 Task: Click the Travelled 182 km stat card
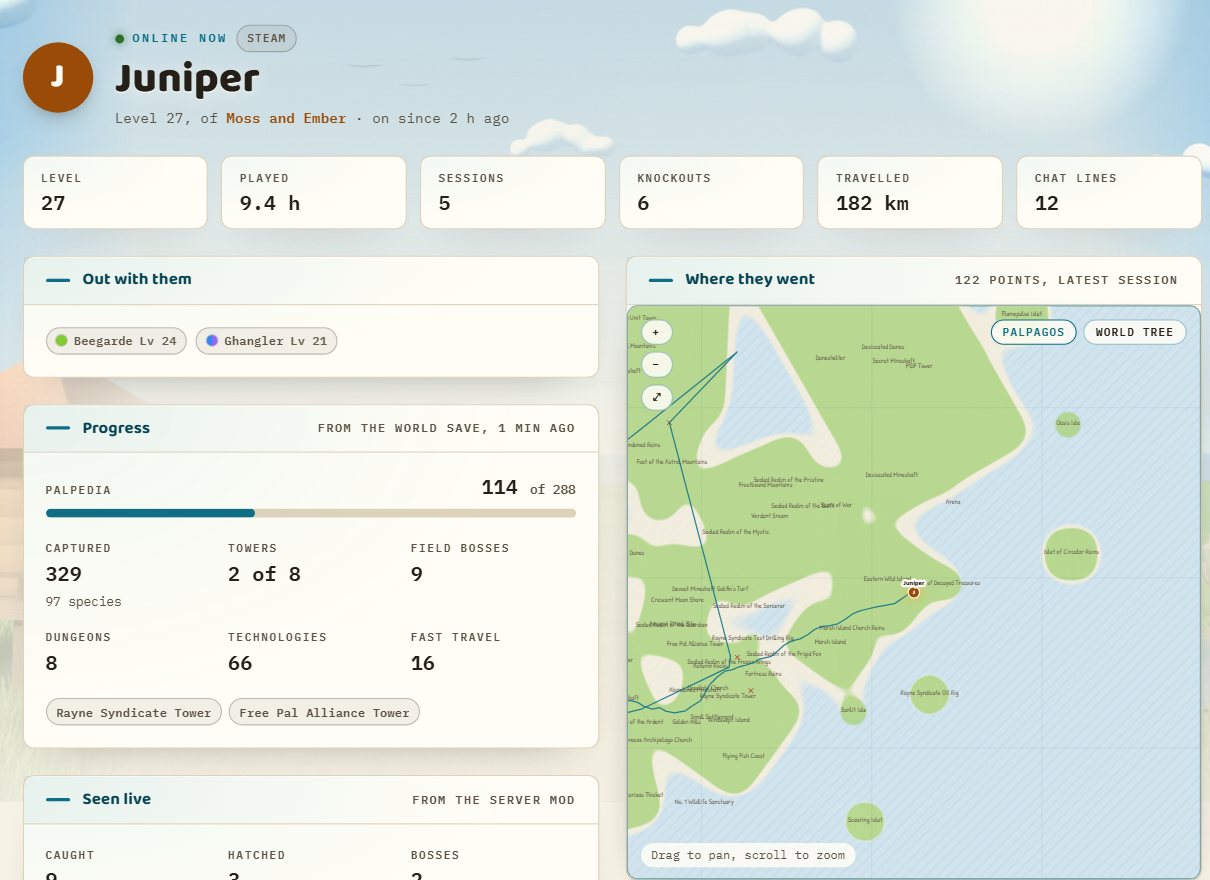910,192
